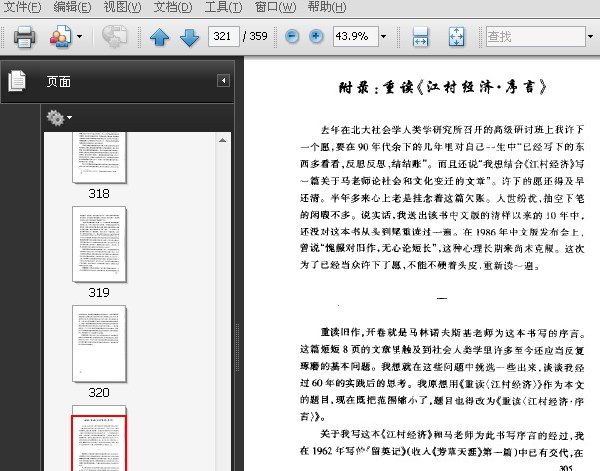Select page thumbnail 318
Screen dimensions: 600x471
coord(99,157)
